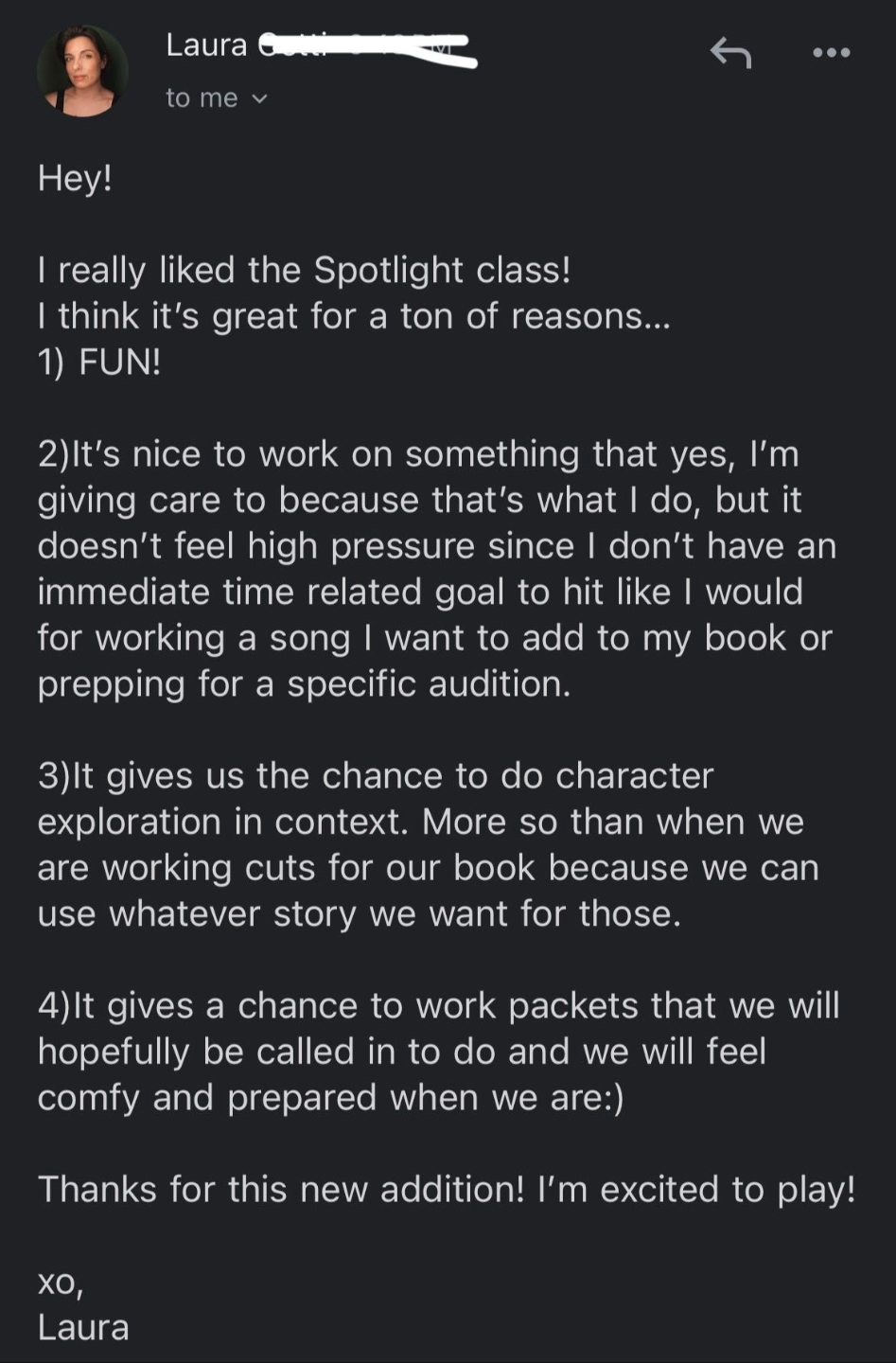Click the 'Laura' signature at the bottom
Image resolution: width=896 pixels, height=1363 pixels.
(x=83, y=1327)
